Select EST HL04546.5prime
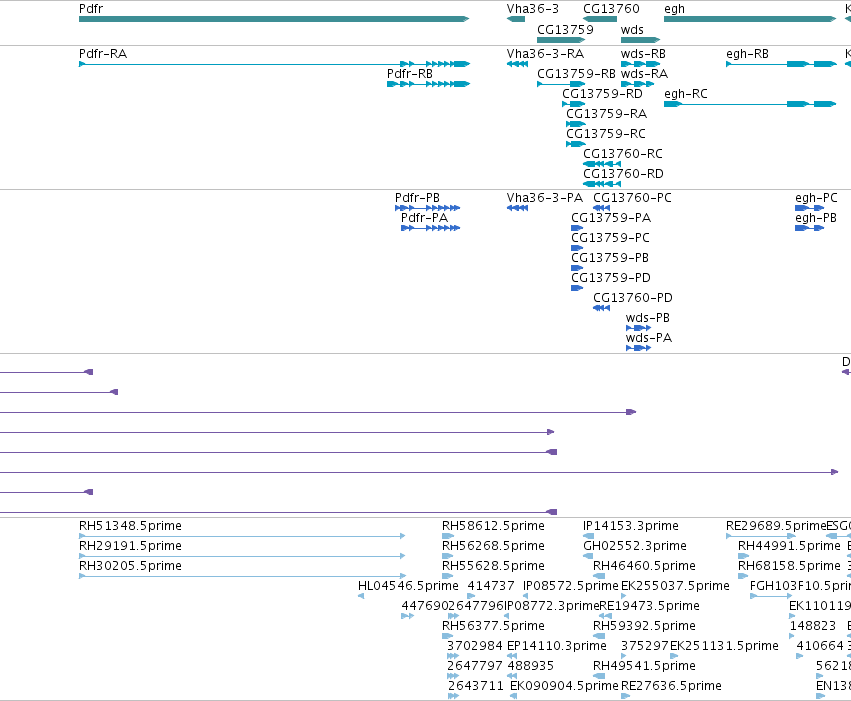The width and height of the screenshot is (851, 701). click(408, 586)
